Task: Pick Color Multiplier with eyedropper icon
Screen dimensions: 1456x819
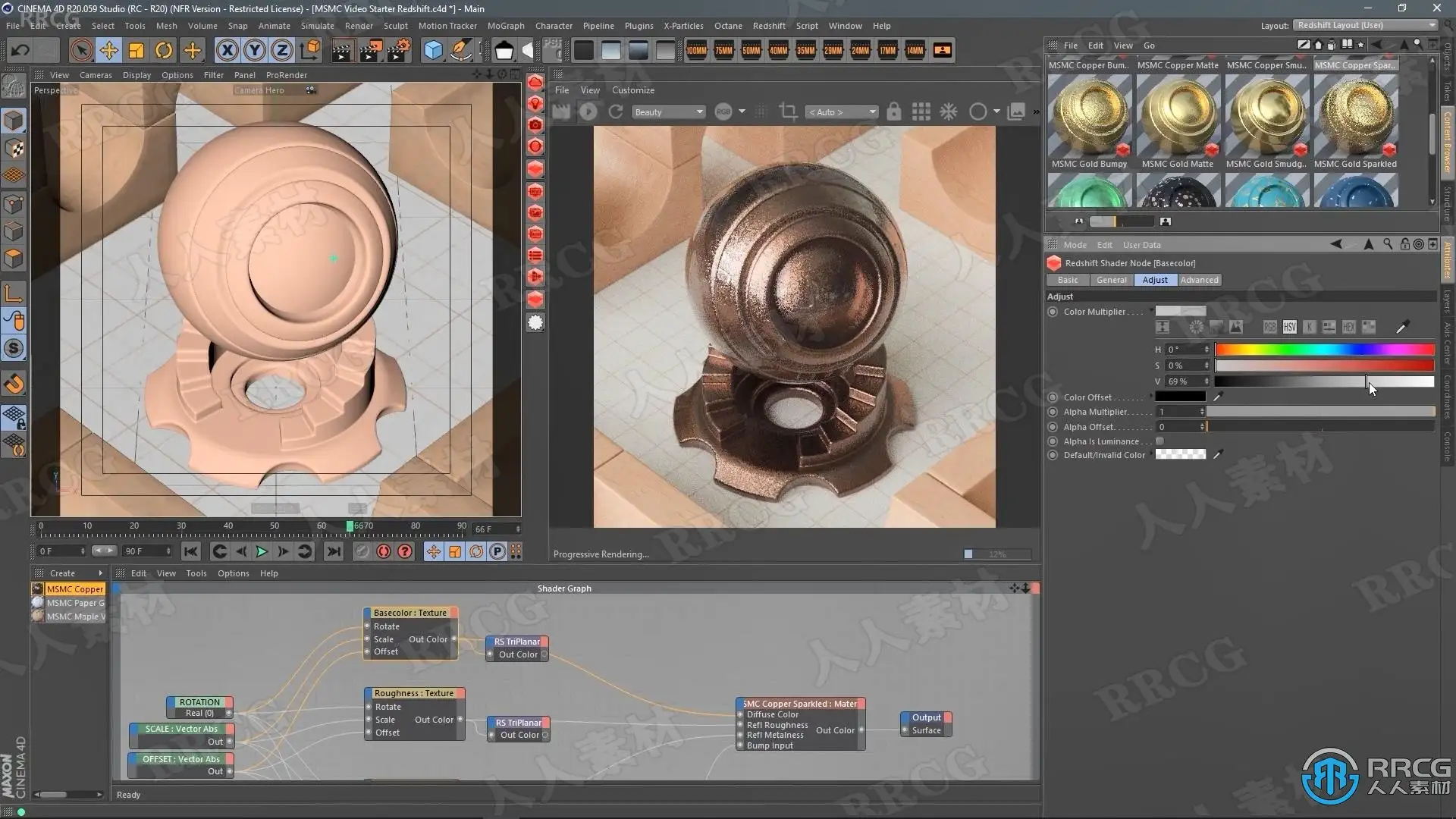Action: (x=1402, y=328)
